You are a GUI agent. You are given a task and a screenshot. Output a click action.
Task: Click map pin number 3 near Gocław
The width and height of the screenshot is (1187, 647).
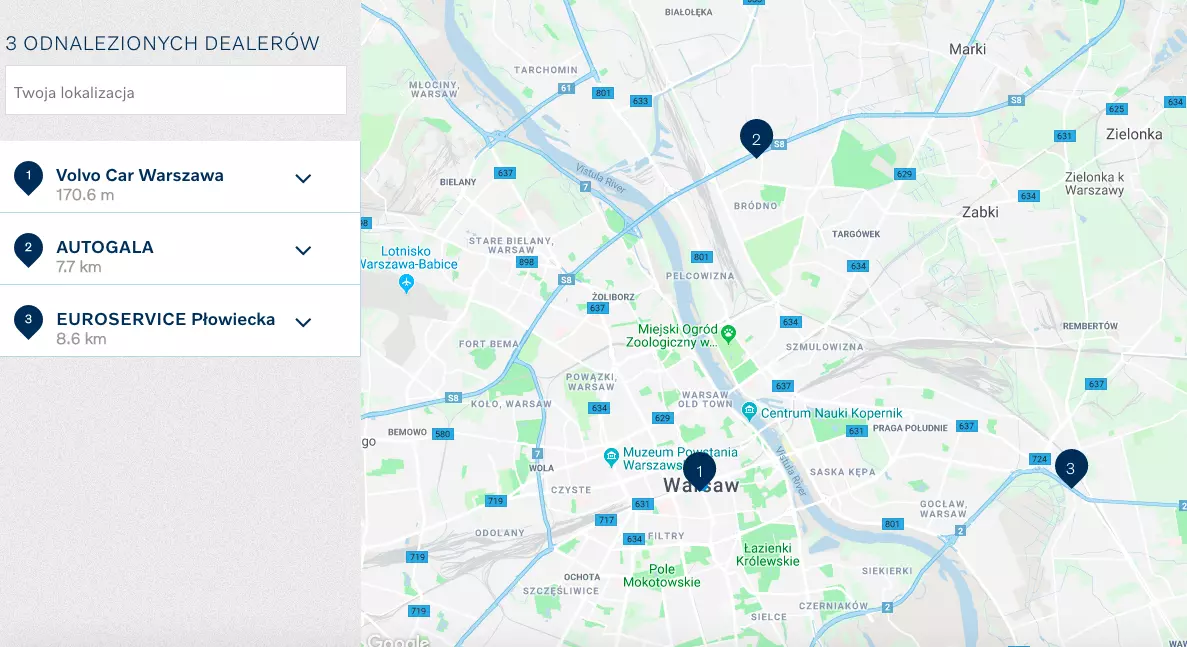pos(1071,468)
